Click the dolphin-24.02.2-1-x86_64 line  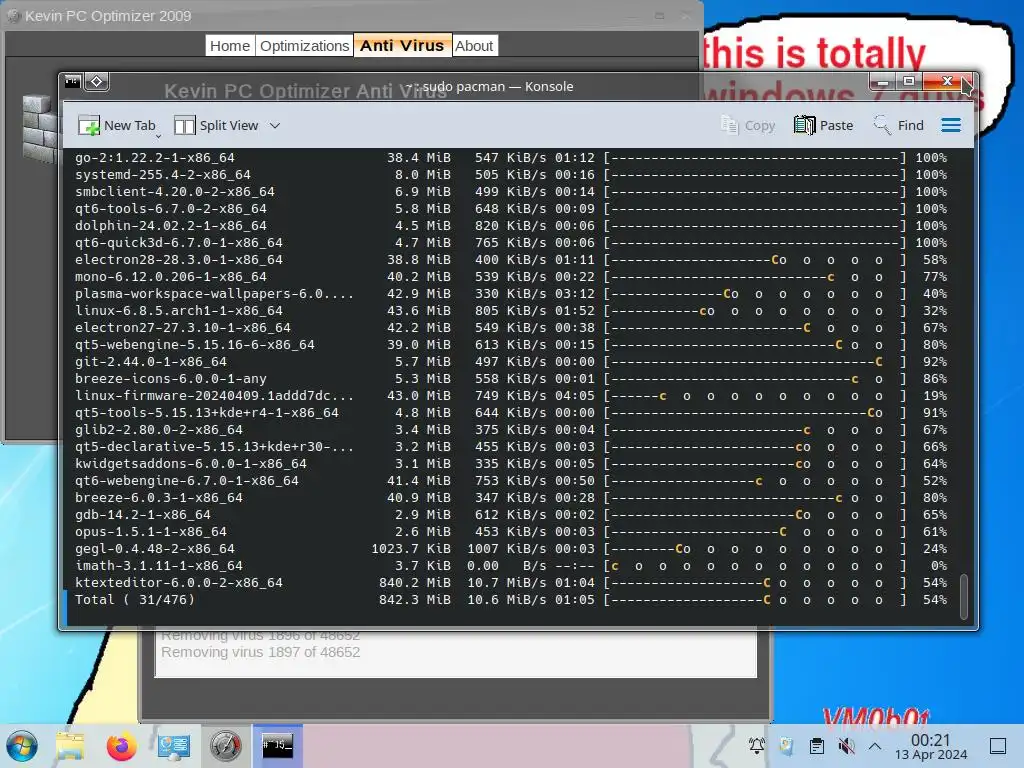point(511,225)
